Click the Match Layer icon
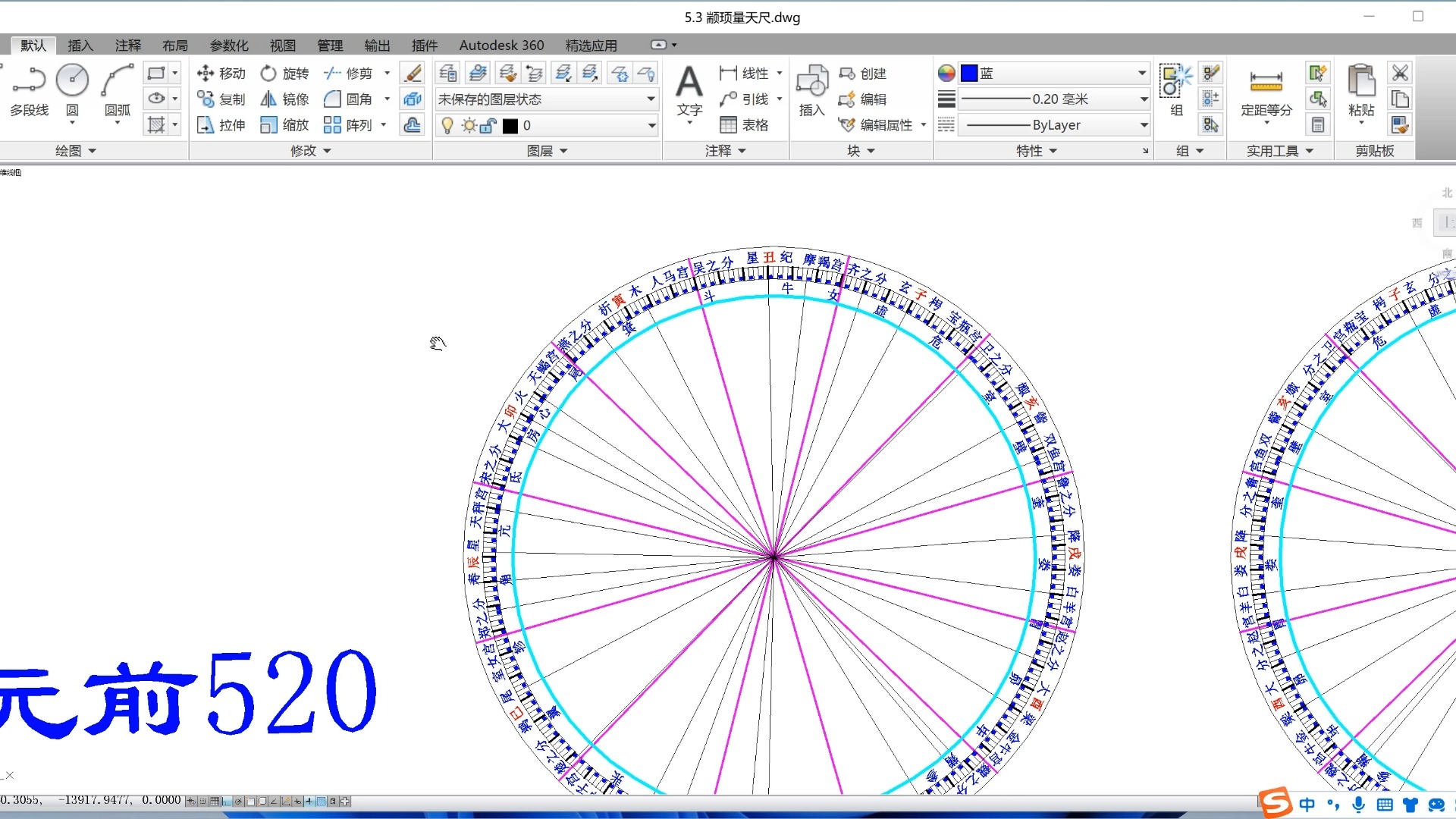1456x819 pixels. click(508, 73)
